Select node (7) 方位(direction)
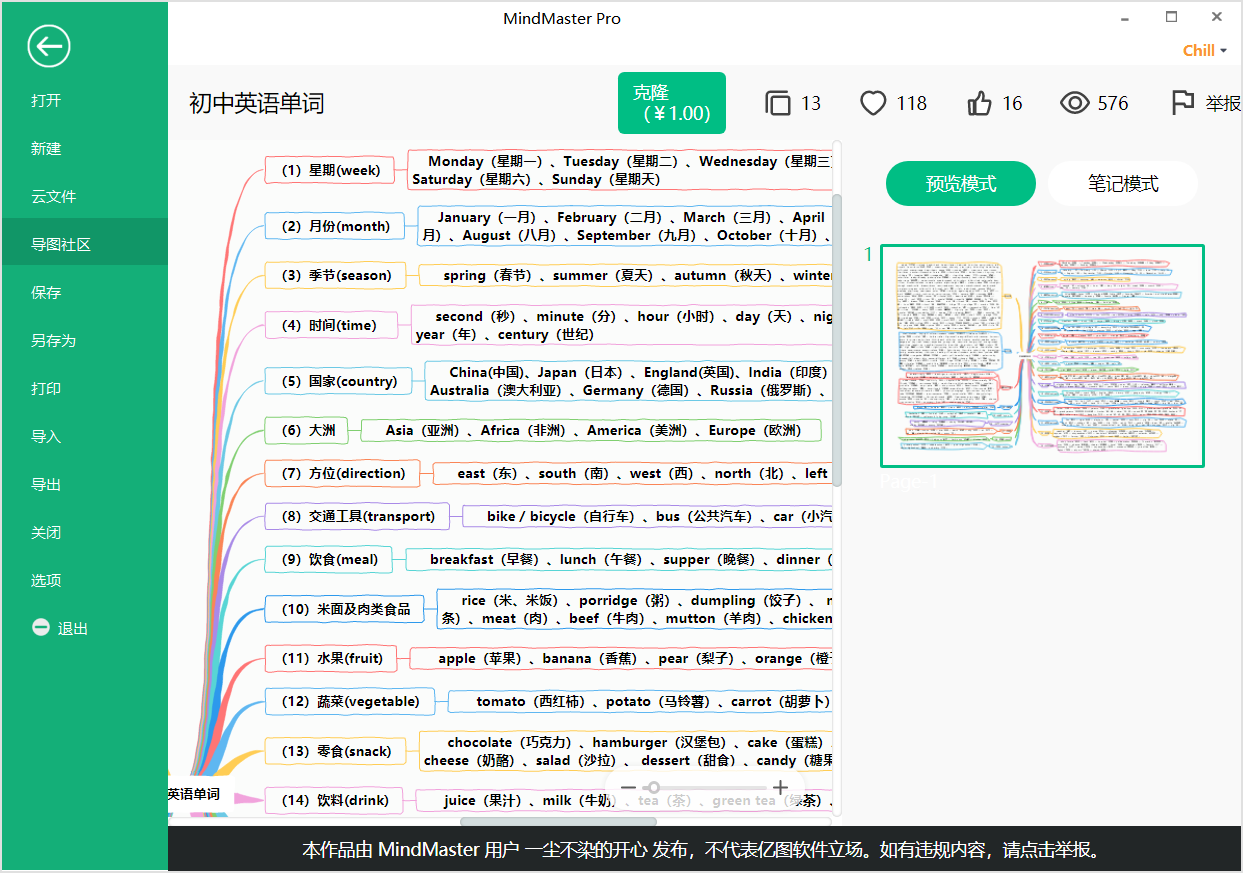This screenshot has width=1243, height=873. [x=343, y=473]
